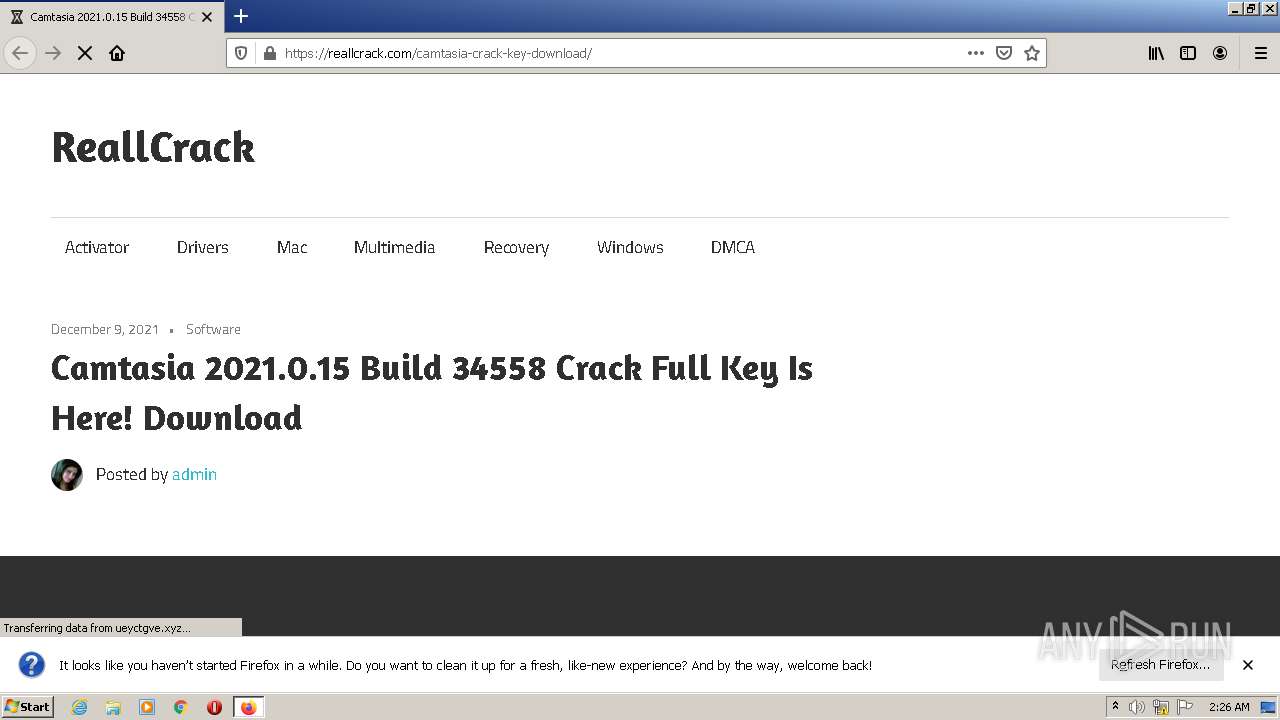
Task: Open the Firefox hamburger menu
Action: click(x=1260, y=53)
